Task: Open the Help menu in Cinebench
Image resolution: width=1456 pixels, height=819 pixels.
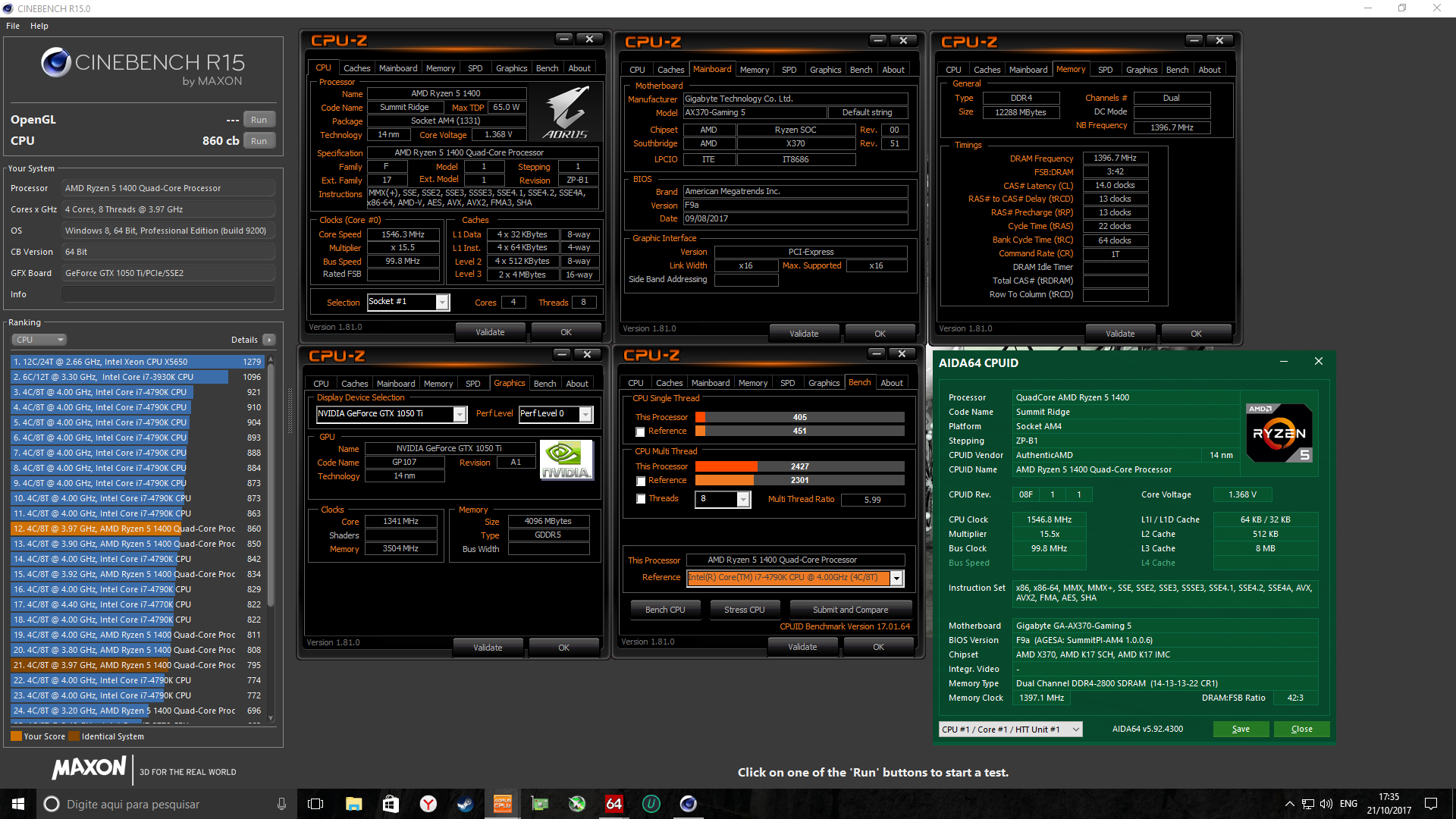Action: (x=39, y=26)
